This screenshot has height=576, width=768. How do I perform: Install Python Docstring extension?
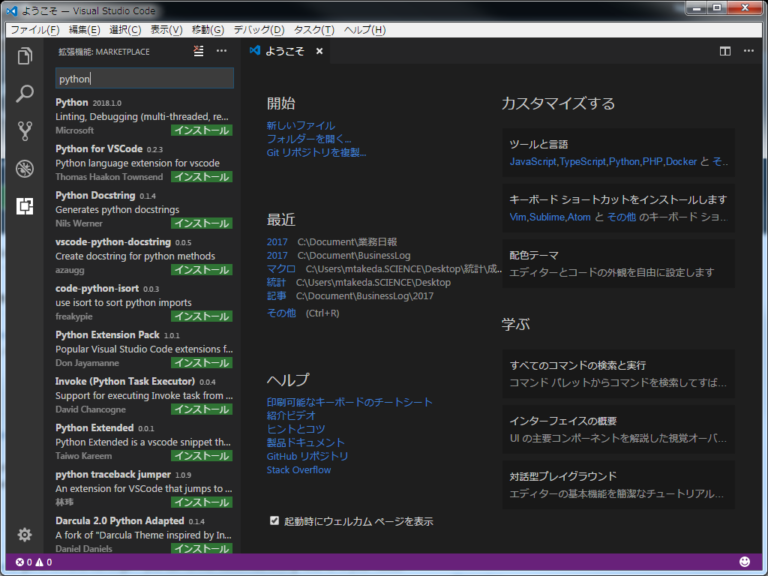pyautogui.click(x=201, y=223)
